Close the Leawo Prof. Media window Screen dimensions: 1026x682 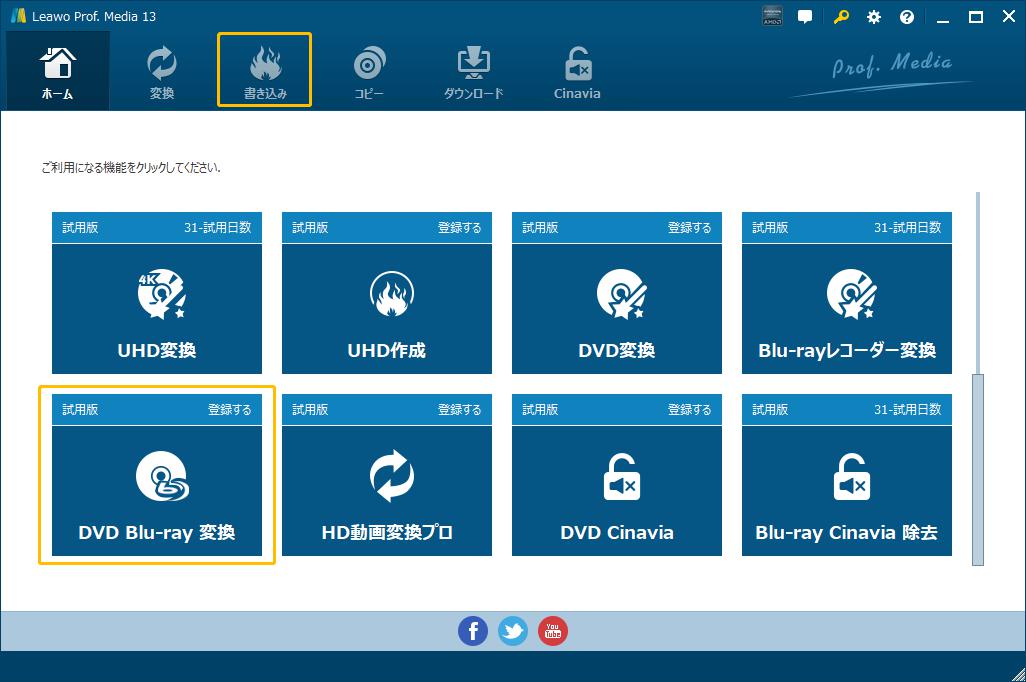1009,17
